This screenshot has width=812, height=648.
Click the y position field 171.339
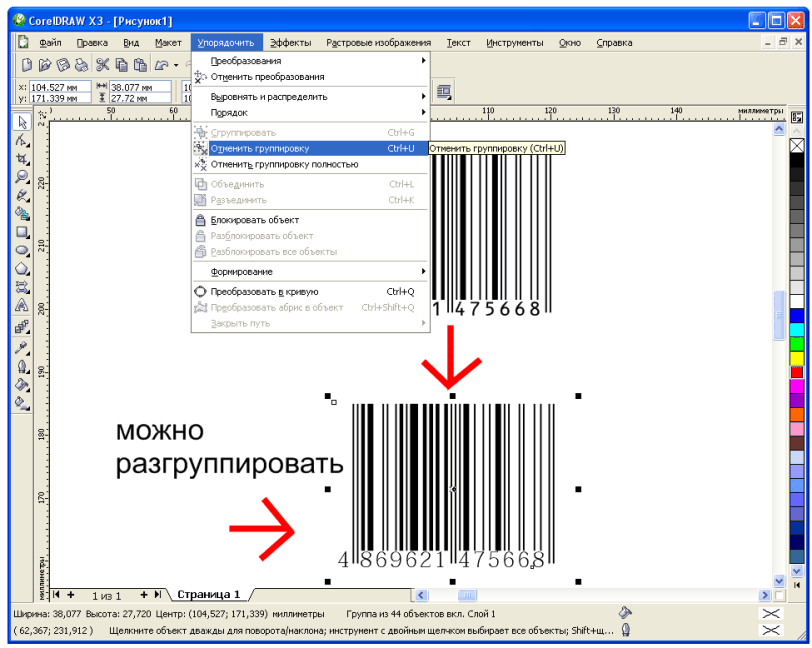pyautogui.click(x=60, y=98)
